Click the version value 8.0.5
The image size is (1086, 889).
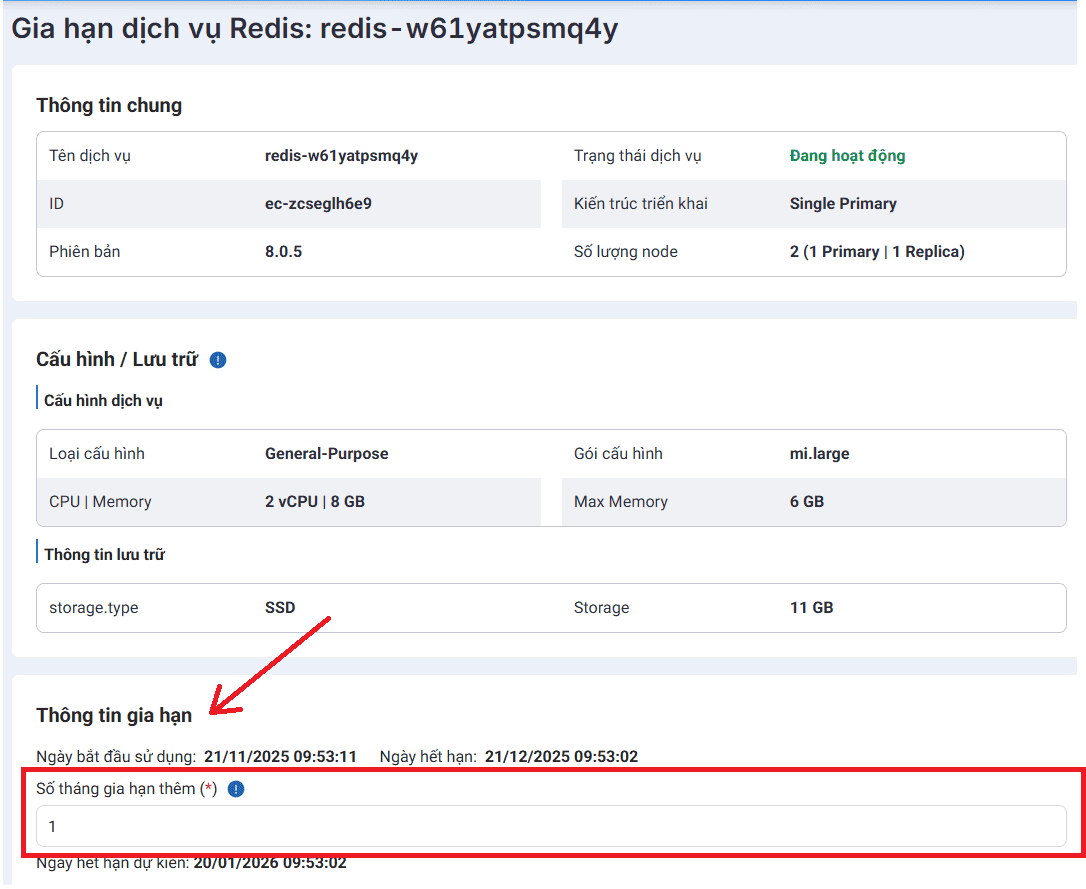tap(283, 252)
